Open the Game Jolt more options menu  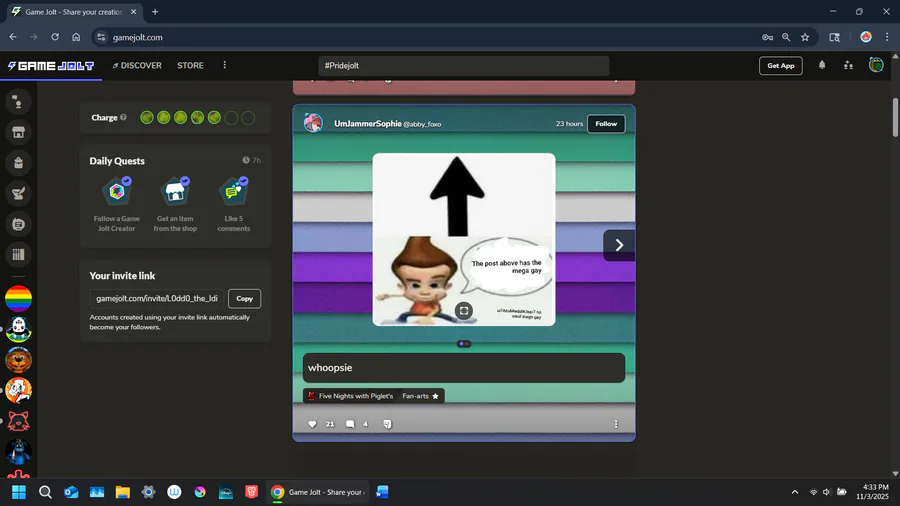[x=224, y=65]
